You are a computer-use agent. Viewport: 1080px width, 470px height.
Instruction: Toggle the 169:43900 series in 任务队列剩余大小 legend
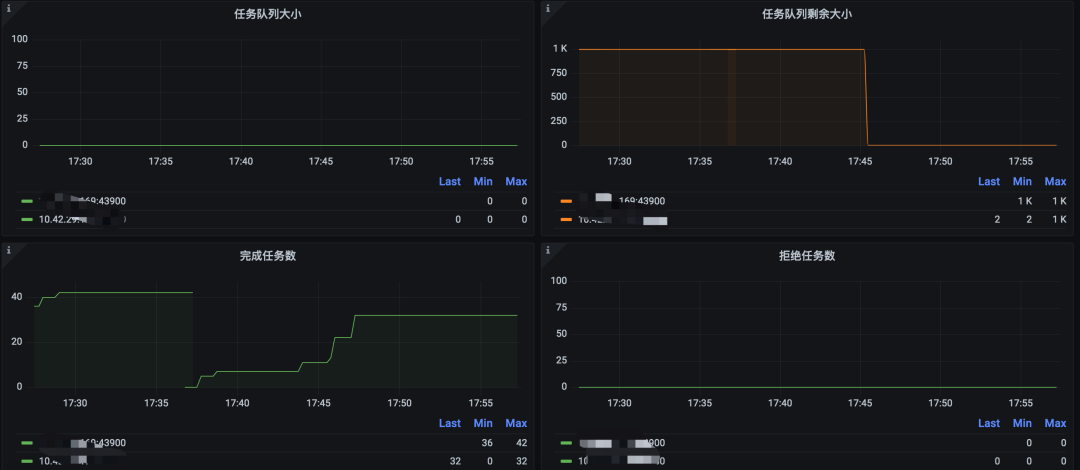pyautogui.click(x=622, y=201)
